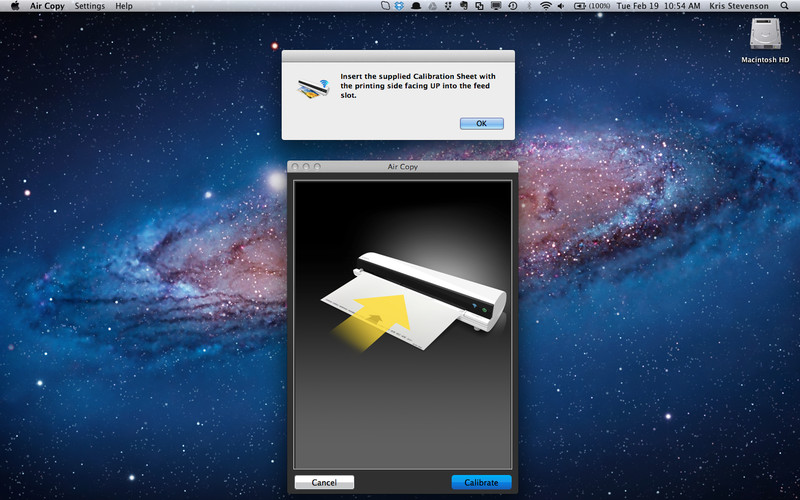Viewport: 800px width, 500px height.
Task: Open the Wi-Fi status menu
Action: pyautogui.click(x=546, y=6)
